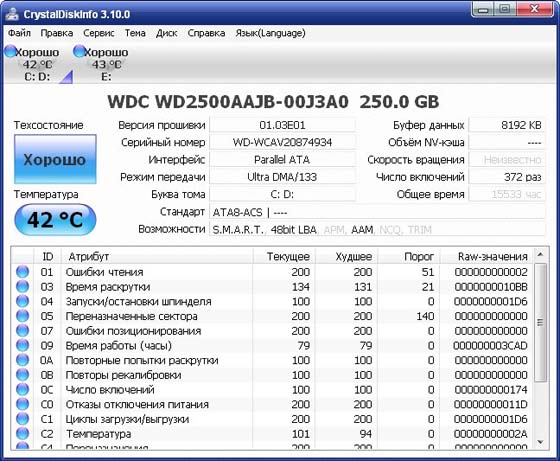The height and width of the screenshot is (461, 560).
Task: Click the 42 °C temperature indicator
Action: [55, 220]
